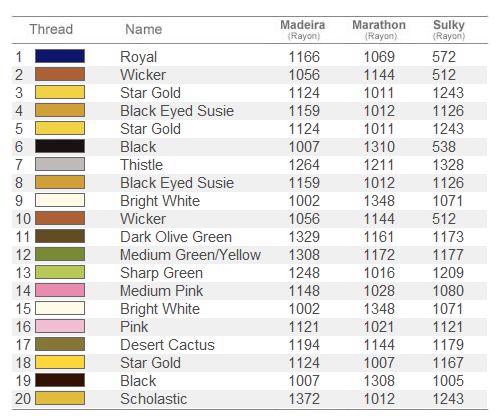Image resolution: width=500 pixels, height=420 pixels.
Task: Click the Name column header
Action: [x=144, y=29]
